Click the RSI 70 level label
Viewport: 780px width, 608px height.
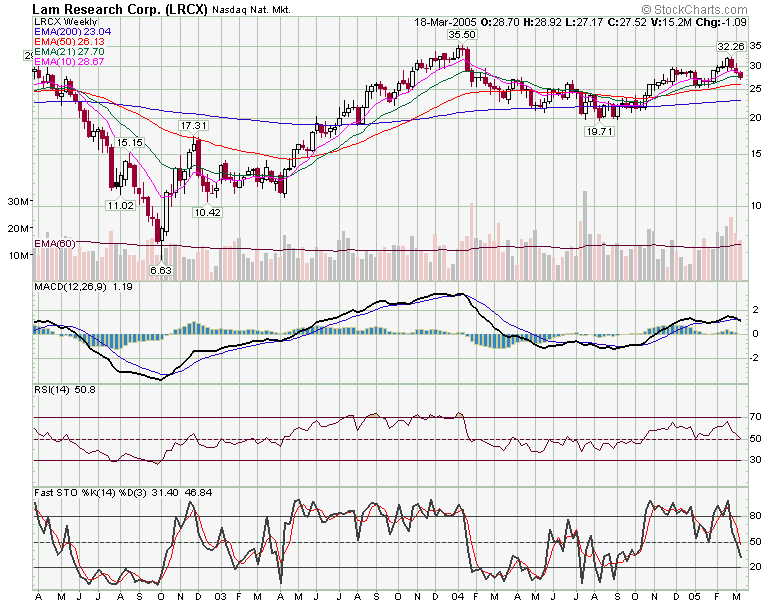tap(755, 417)
